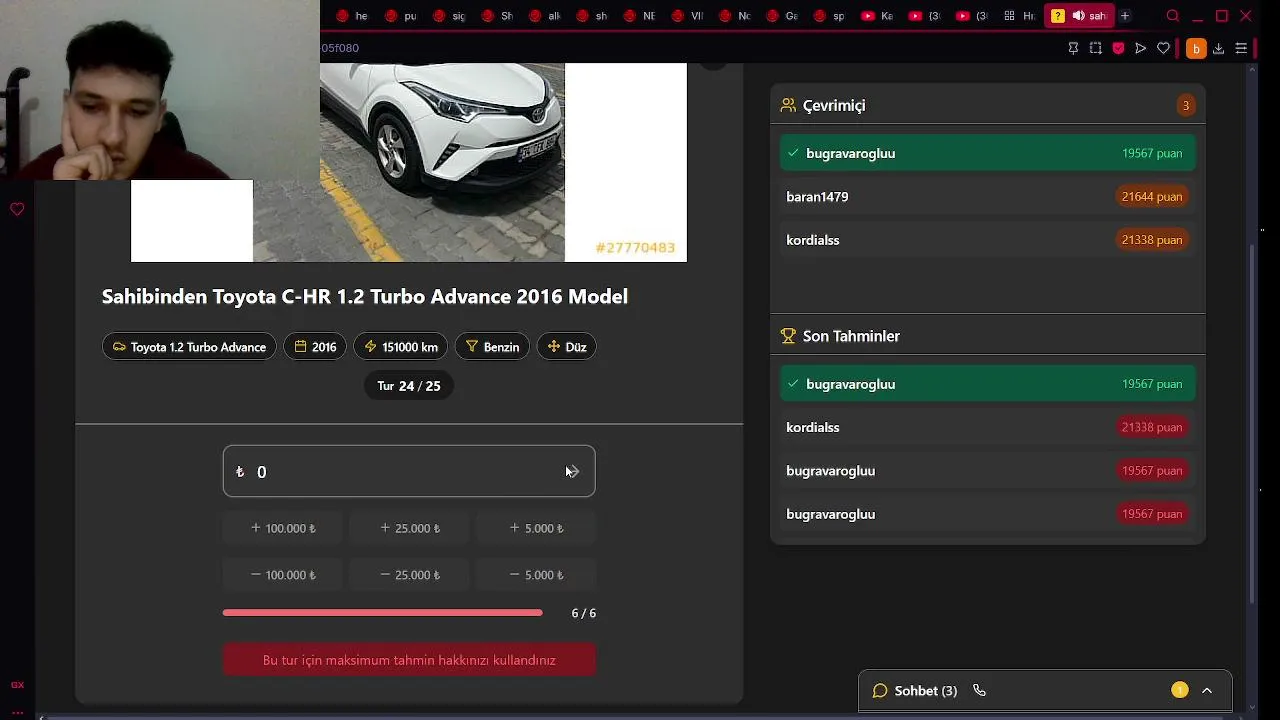Click kordialss's red 21338 puan in Son Tahminler
The height and width of the screenshot is (720, 1280).
1152,427
